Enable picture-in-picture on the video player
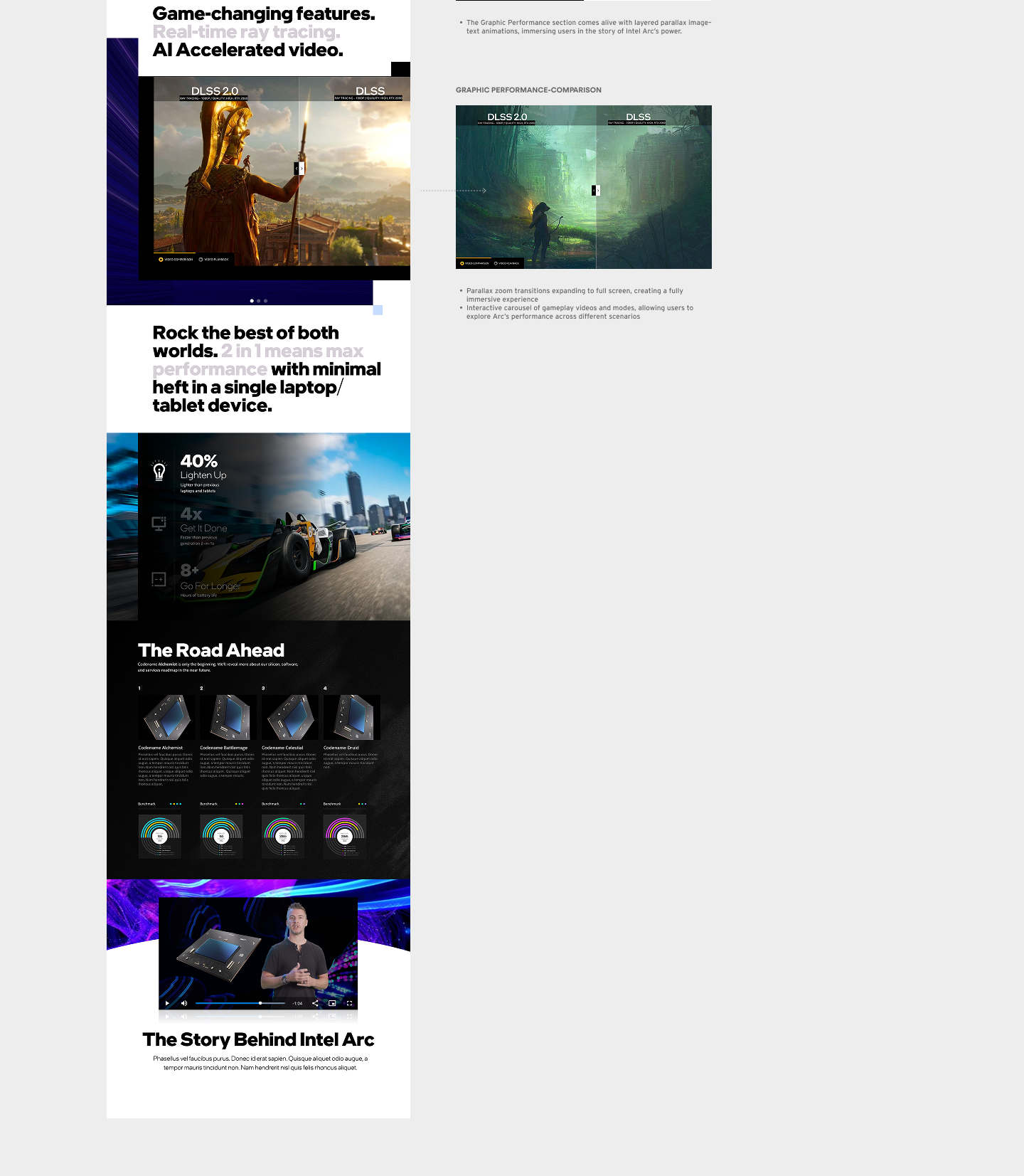This screenshot has width=1024, height=1176. click(x=332, y=1003)
